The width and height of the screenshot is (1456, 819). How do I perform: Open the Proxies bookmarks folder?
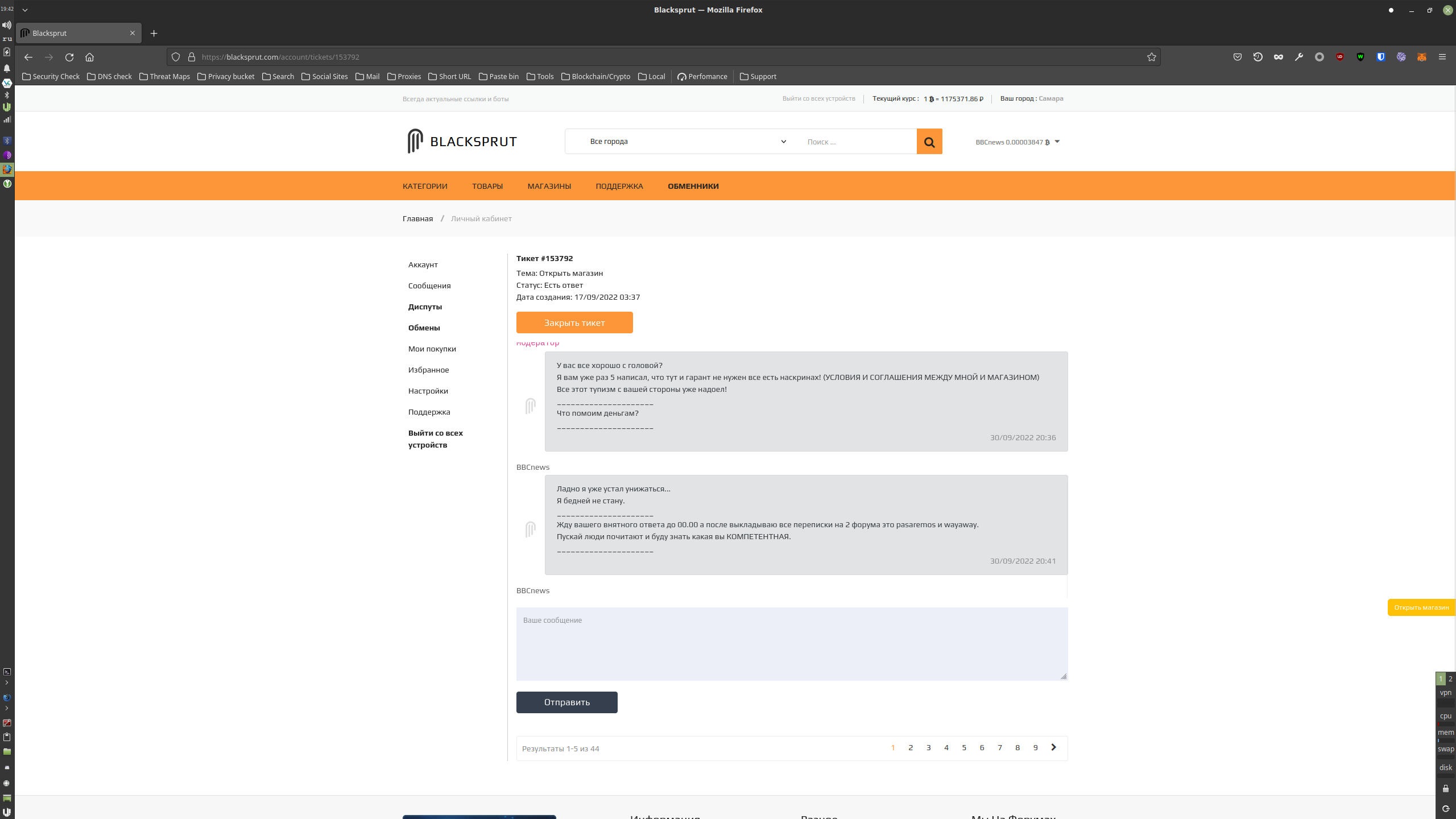[404, 76]
